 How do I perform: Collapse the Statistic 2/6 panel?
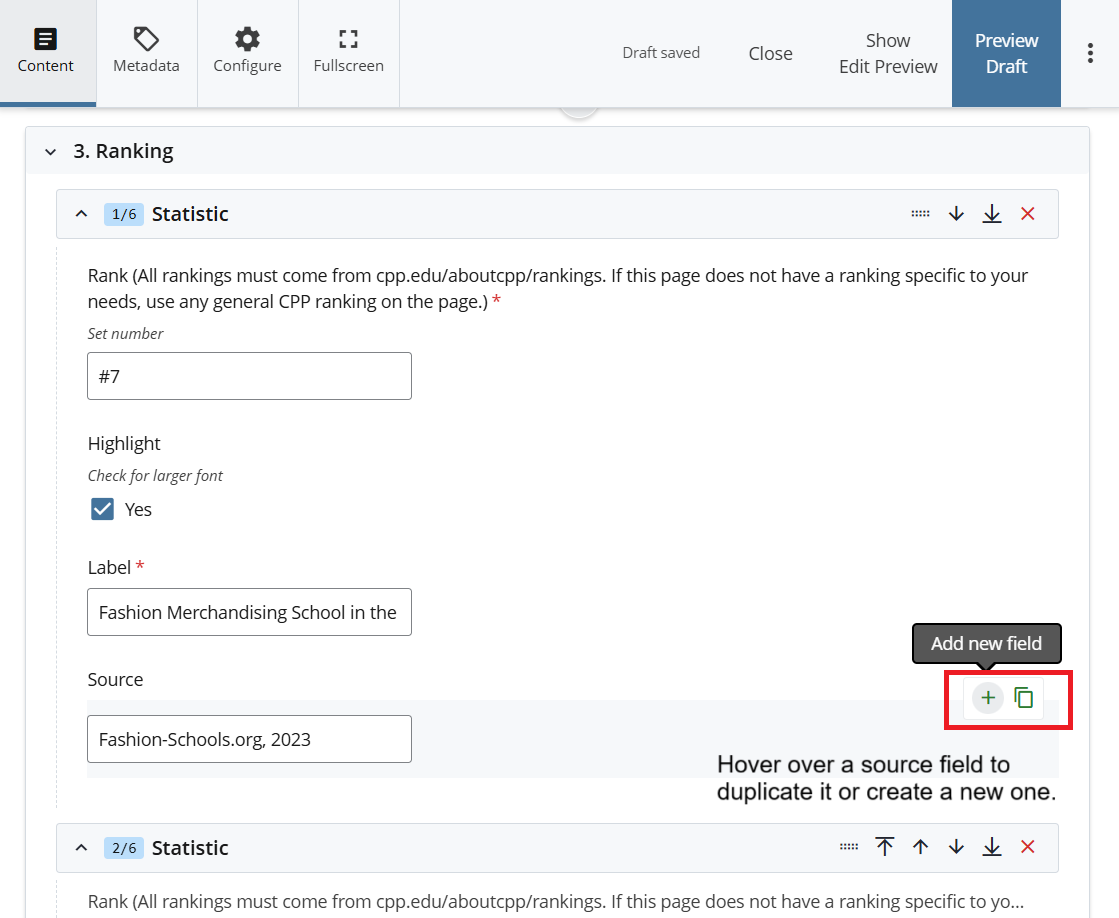pyautogui.click(x=82, y=848)
